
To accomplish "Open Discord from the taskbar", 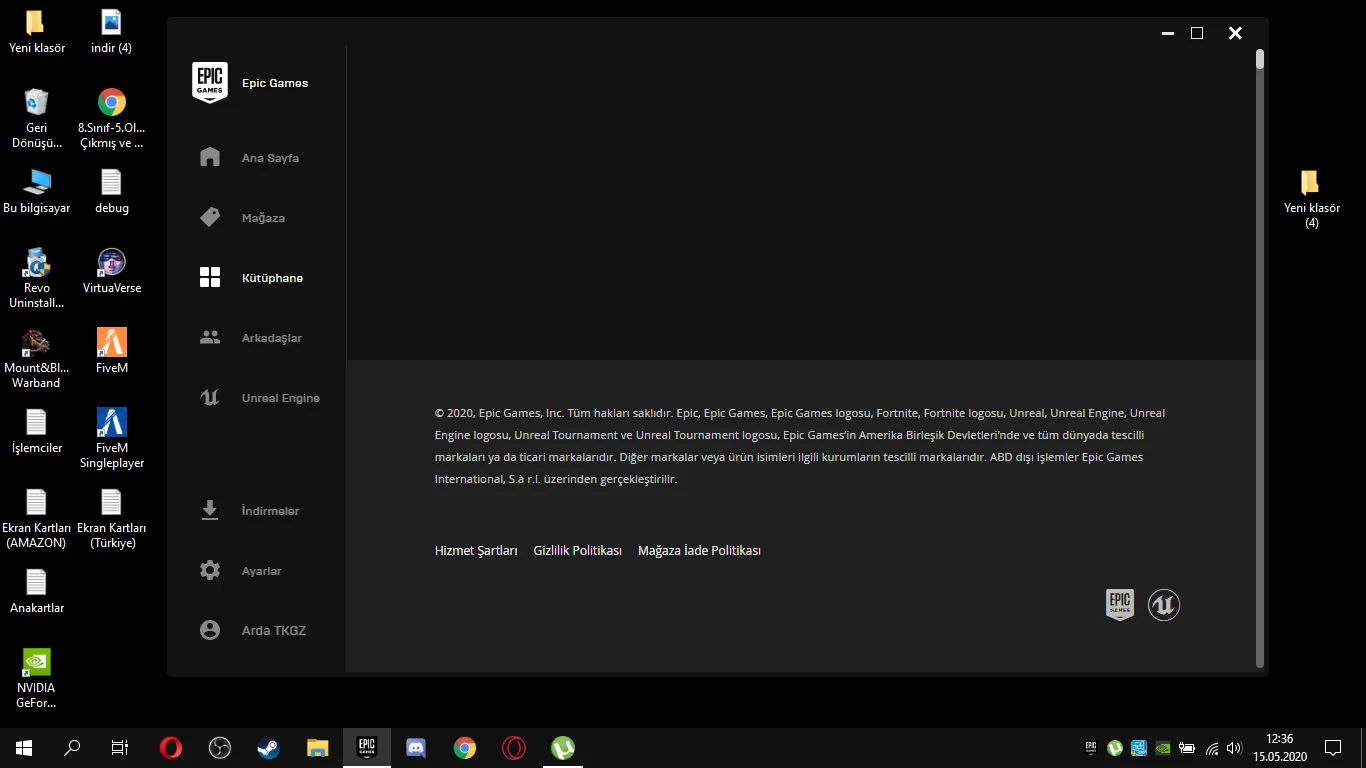I will point(416,748).
